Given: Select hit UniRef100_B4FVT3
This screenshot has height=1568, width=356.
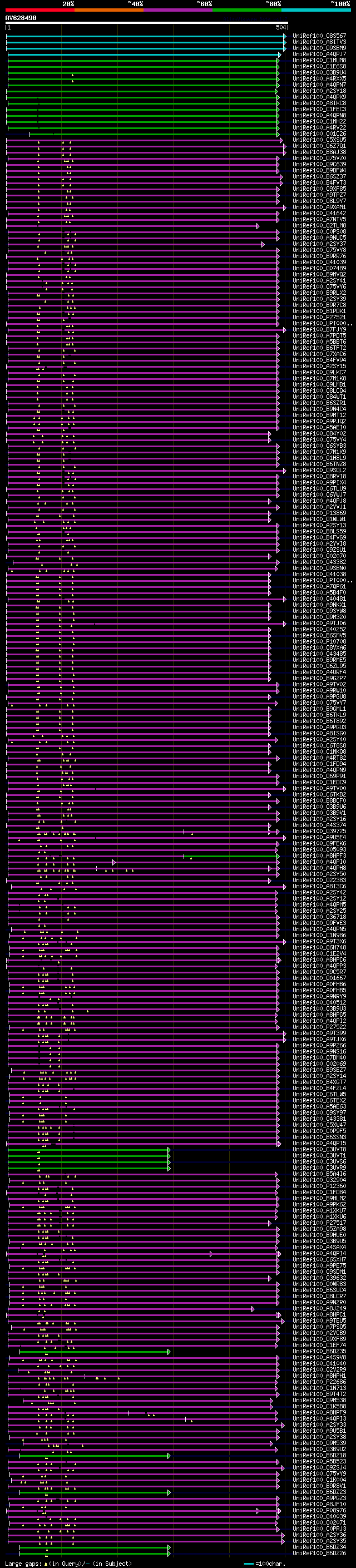Looking at the screenshot, I should coord(319,182).
